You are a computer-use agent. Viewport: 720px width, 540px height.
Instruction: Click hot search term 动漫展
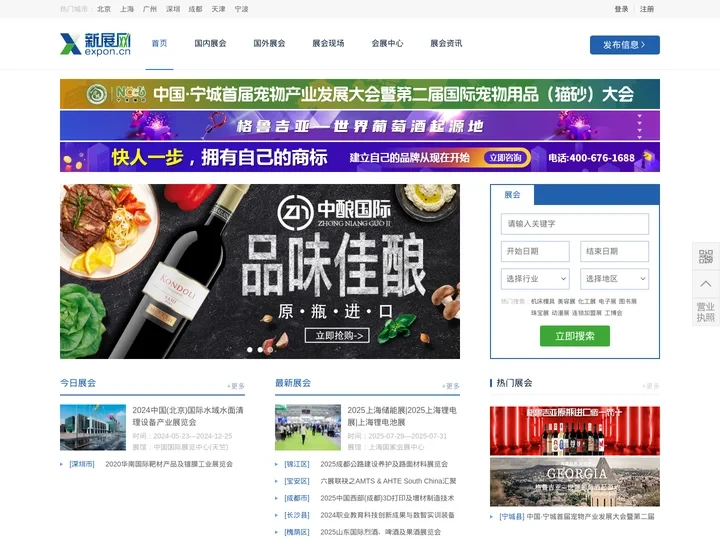[x=560, y=313]
